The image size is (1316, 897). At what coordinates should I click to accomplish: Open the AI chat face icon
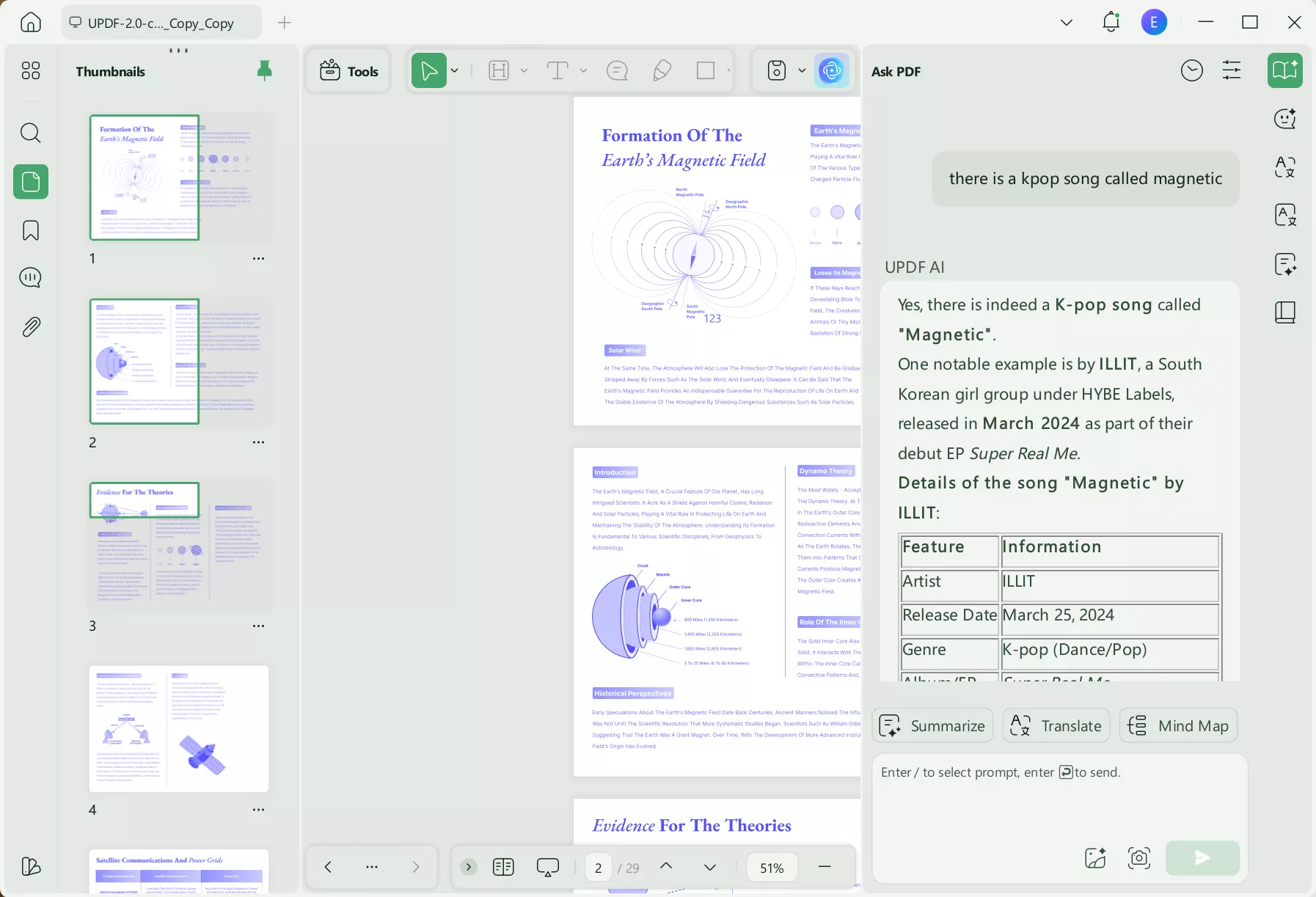coord(1285,118)
